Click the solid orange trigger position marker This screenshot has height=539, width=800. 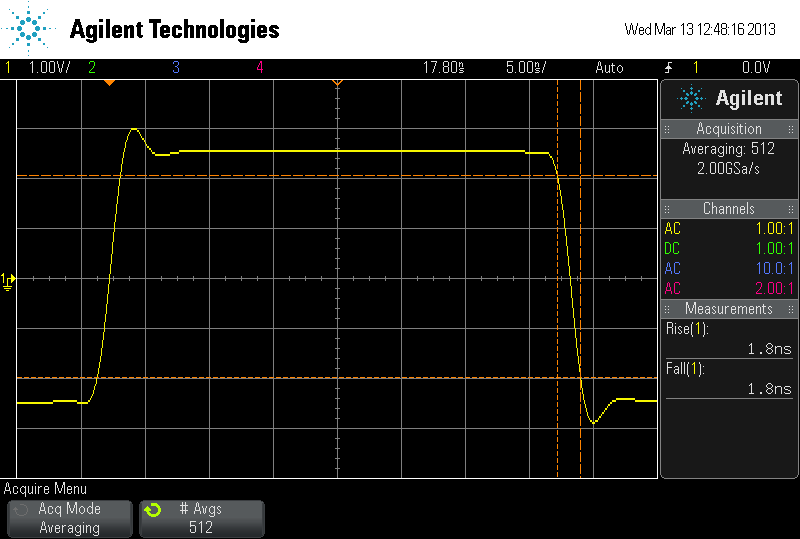tap(109, 83)
